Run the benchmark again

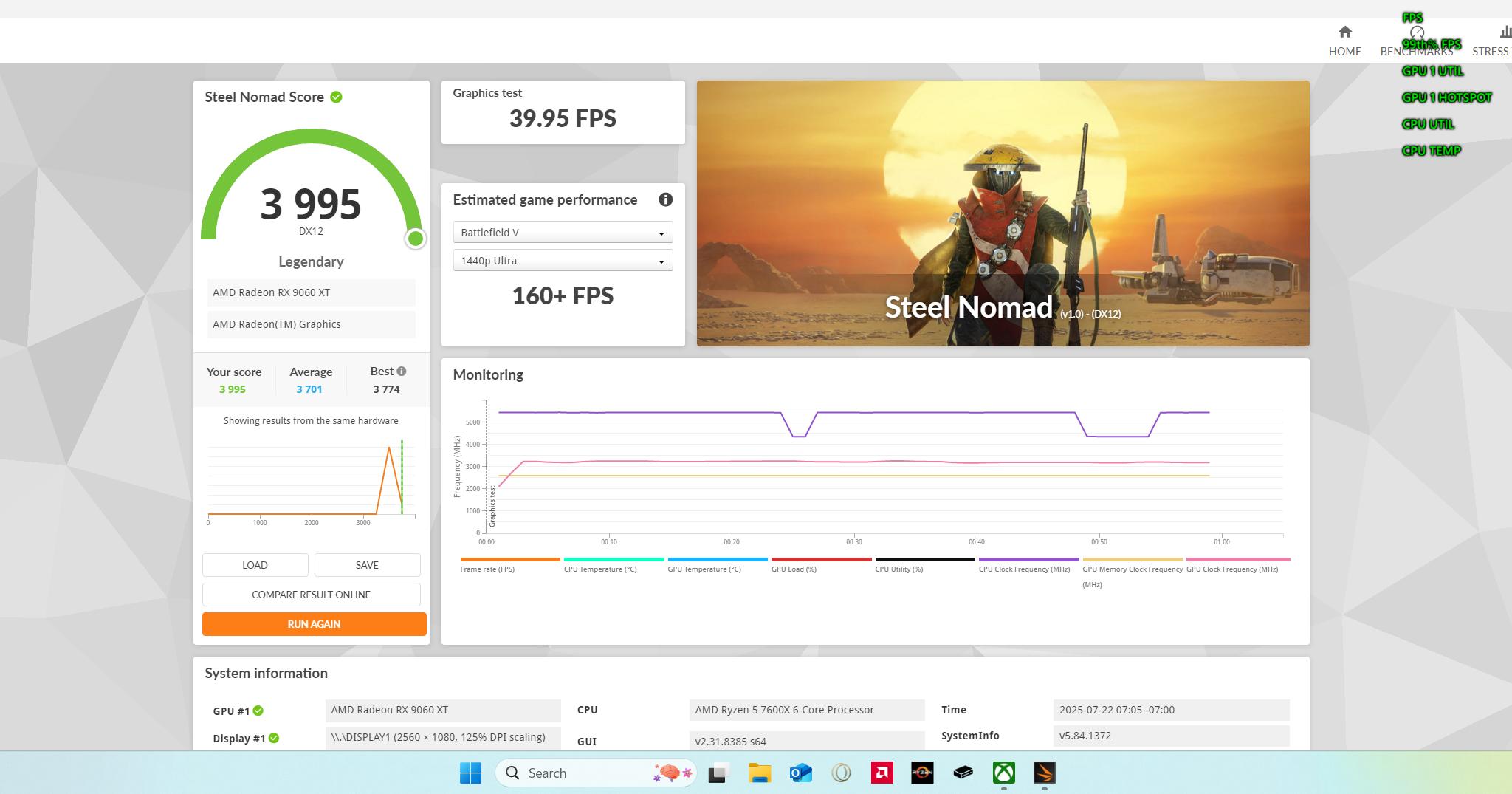(314, 624)
